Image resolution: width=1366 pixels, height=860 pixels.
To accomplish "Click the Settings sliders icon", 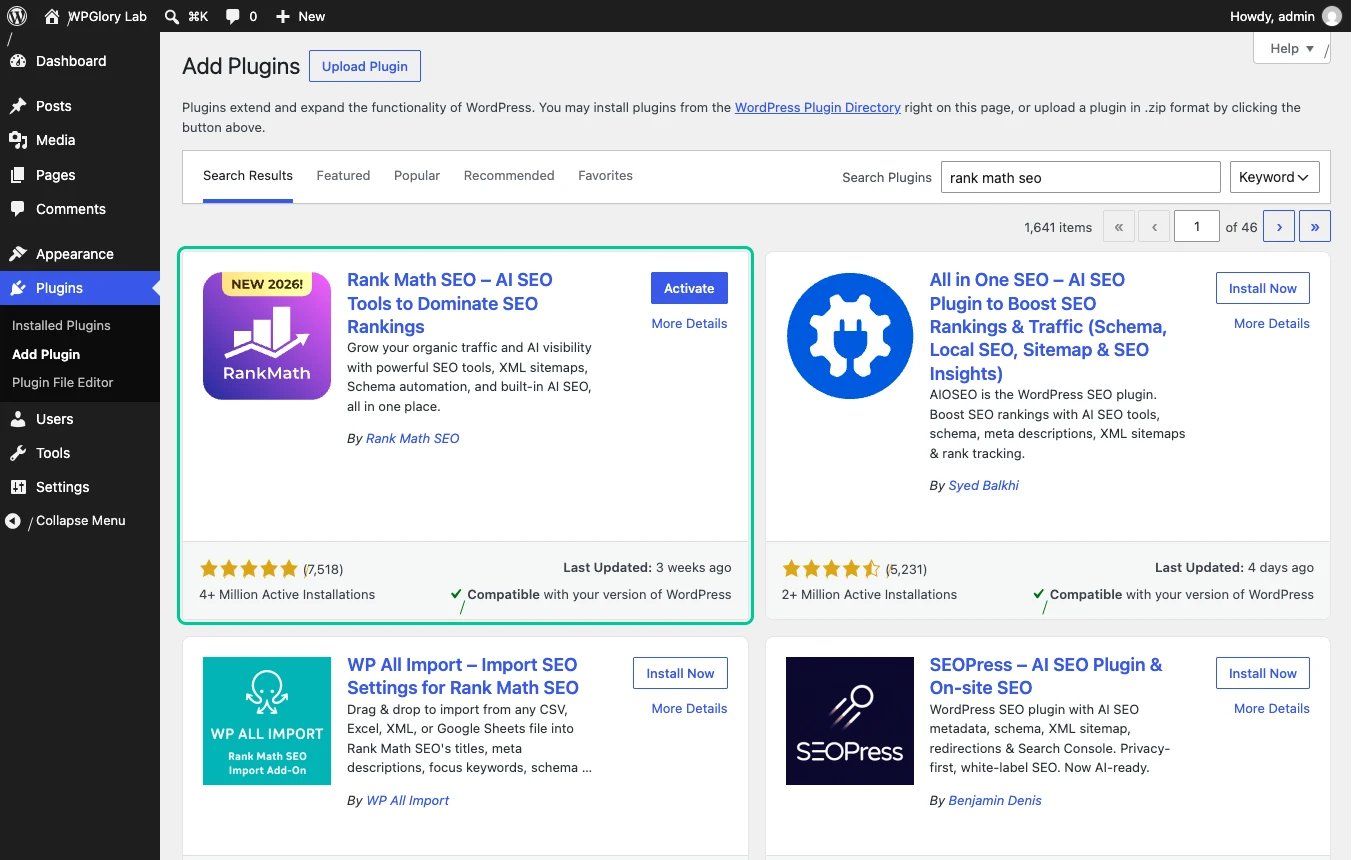I will click(x=18, y=487).
